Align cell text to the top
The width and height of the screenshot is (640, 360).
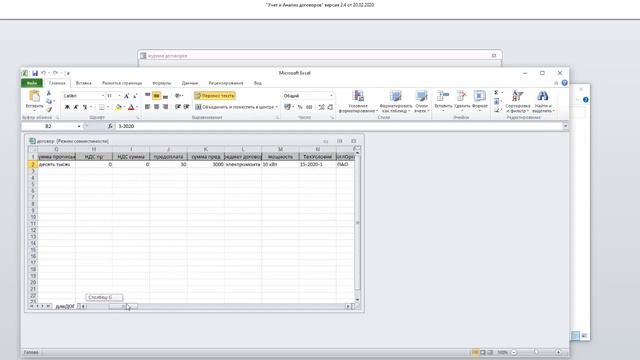tap(147, 96)
